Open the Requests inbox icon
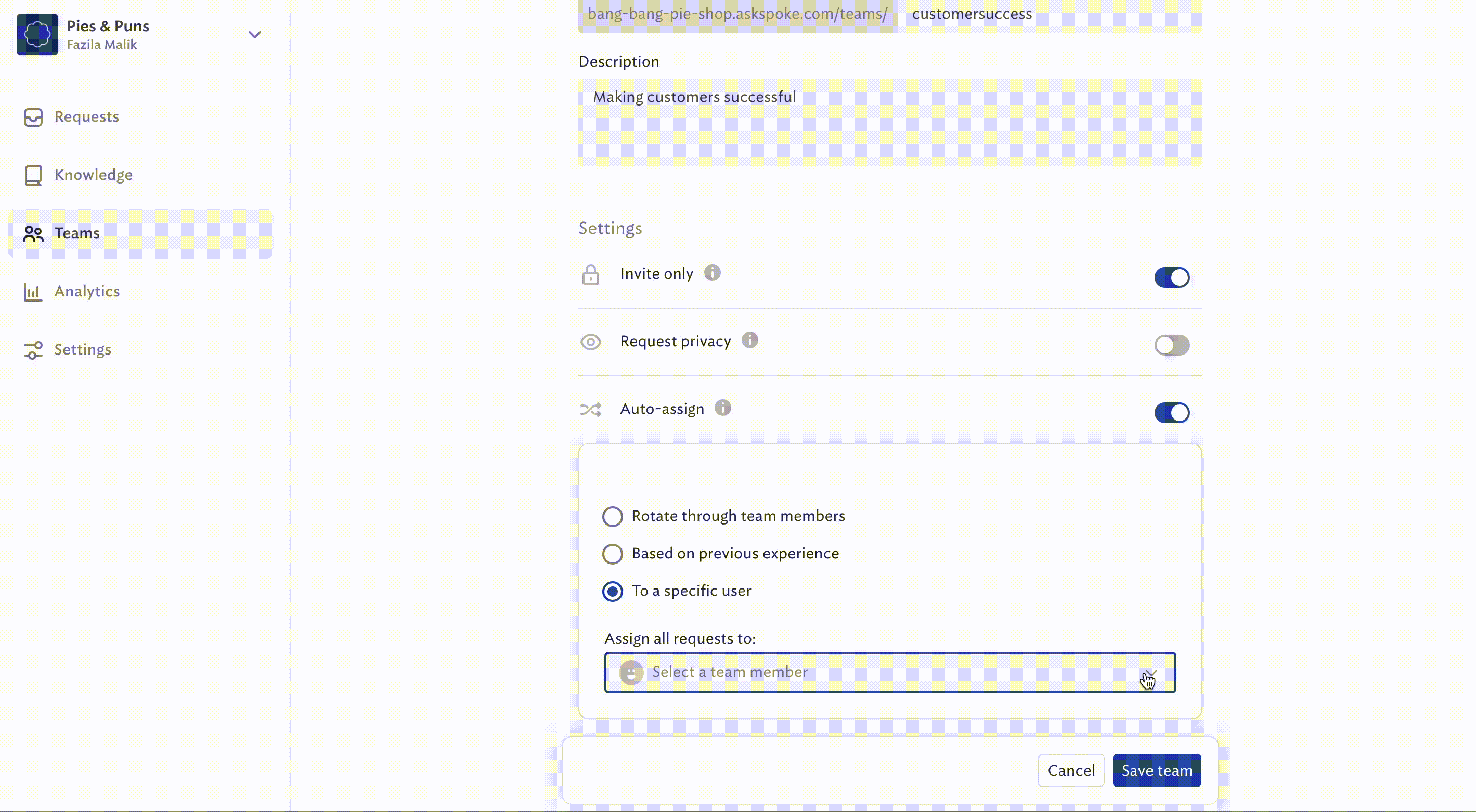The height and width of the screenshot is (812, 1476). pos(33,117)
